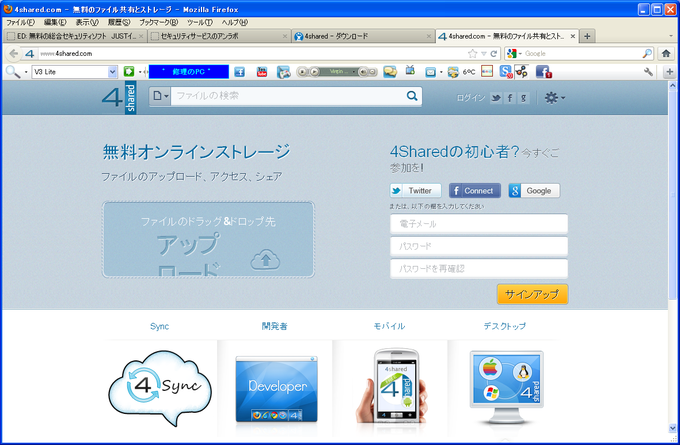Open the 表示(V) menu
680x445 pixels.
[87, 22]
